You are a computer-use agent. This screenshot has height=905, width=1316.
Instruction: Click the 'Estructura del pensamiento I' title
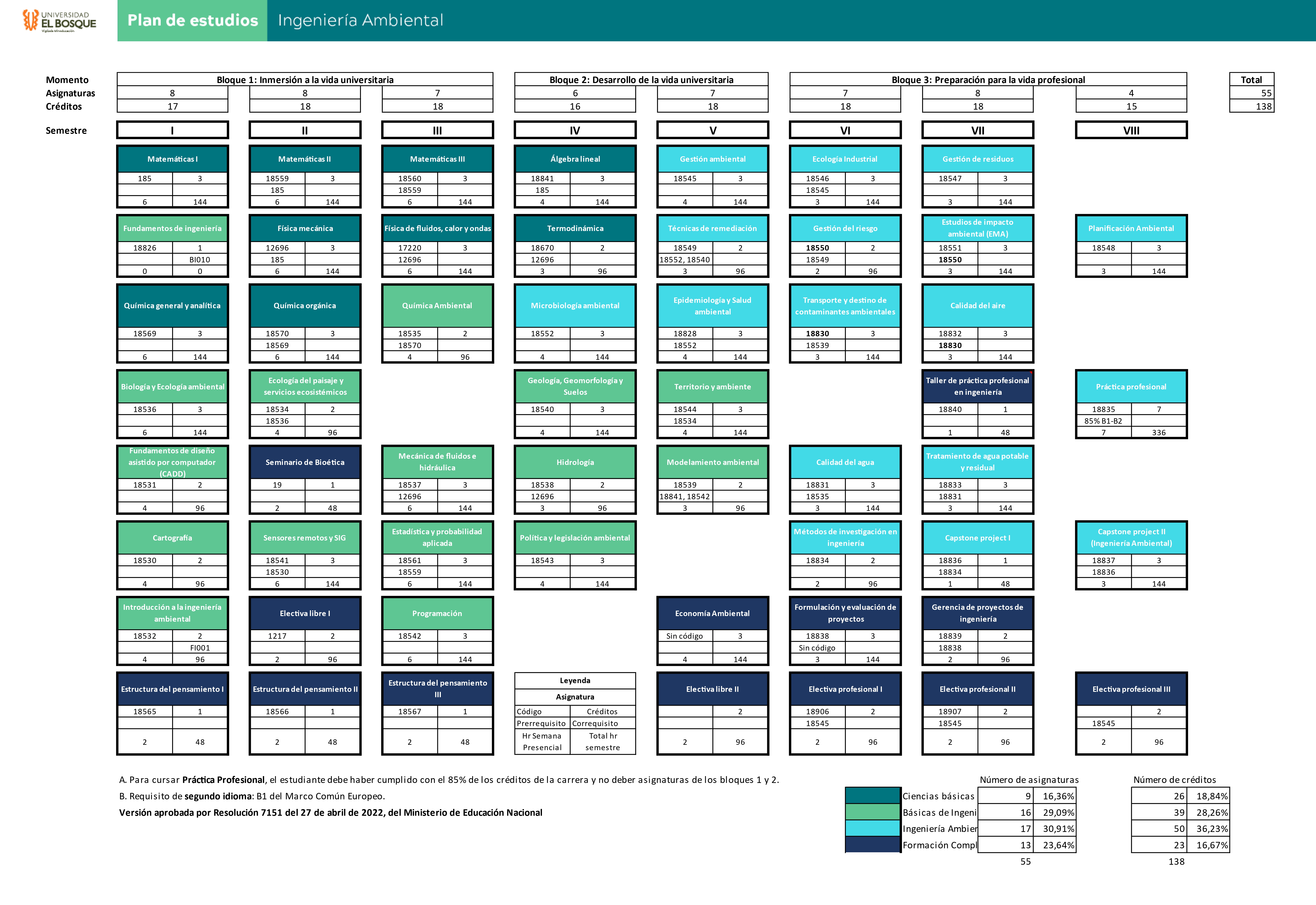[172, 689]
